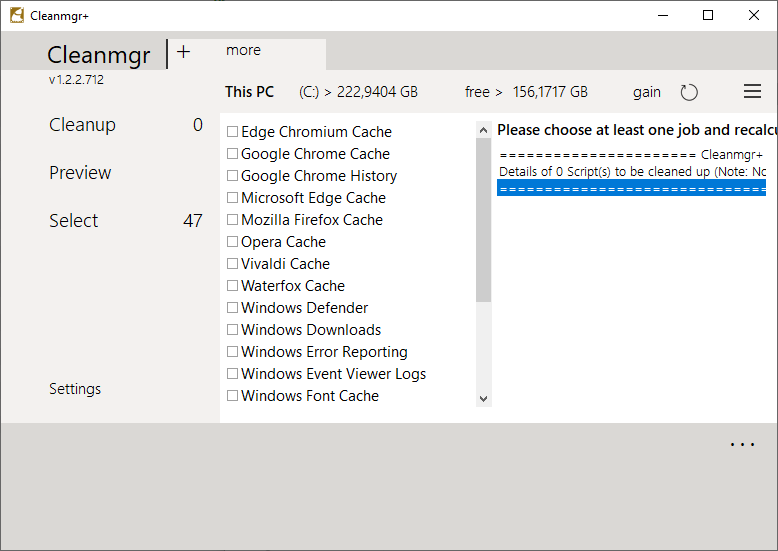The width and height of the screenshot is (778, 551).
Task: Click the gain label
Action: 647,92
